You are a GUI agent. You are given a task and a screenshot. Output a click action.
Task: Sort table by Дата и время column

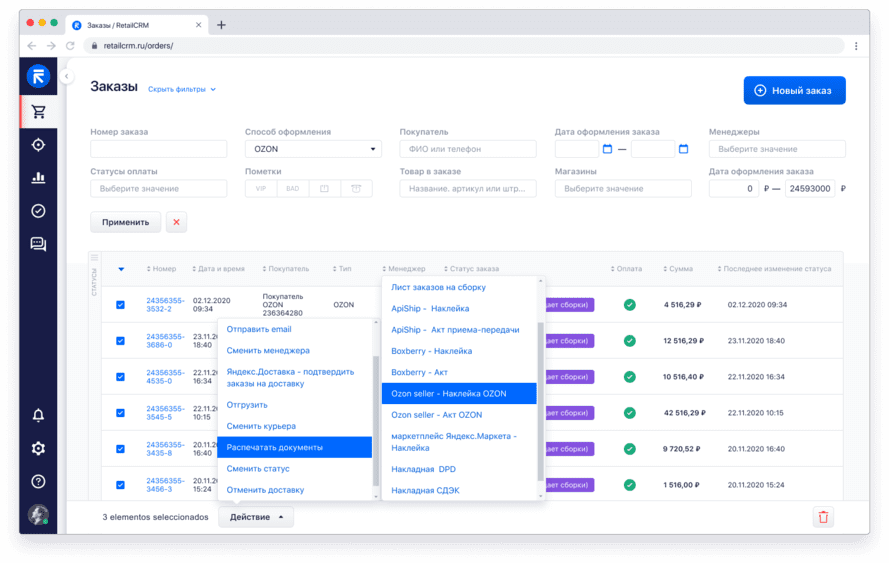[x=218, y=269]
